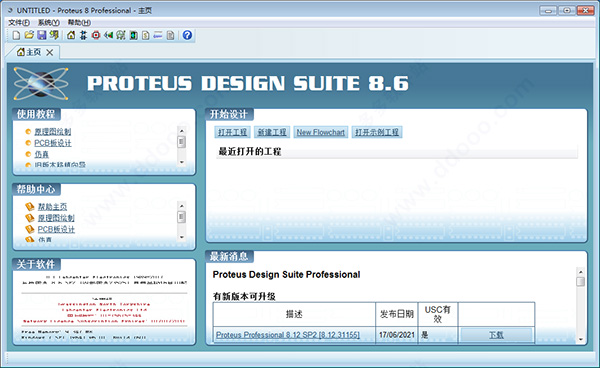Screen dimensions: 600x368
Task: Open the 文件 menu
Action: point(19,23)
